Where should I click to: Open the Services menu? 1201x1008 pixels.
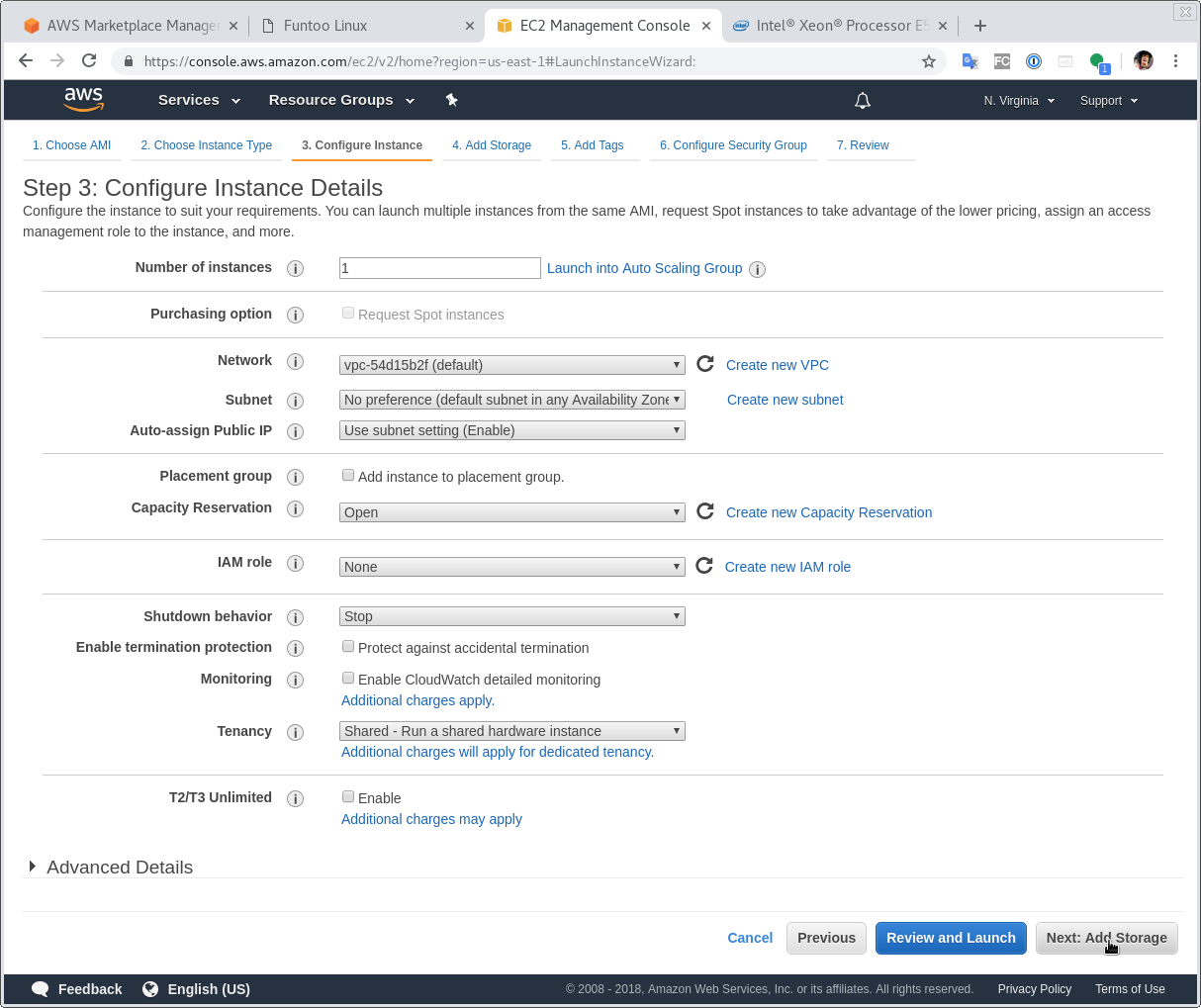pyautogui.click(x=199, y=100)
